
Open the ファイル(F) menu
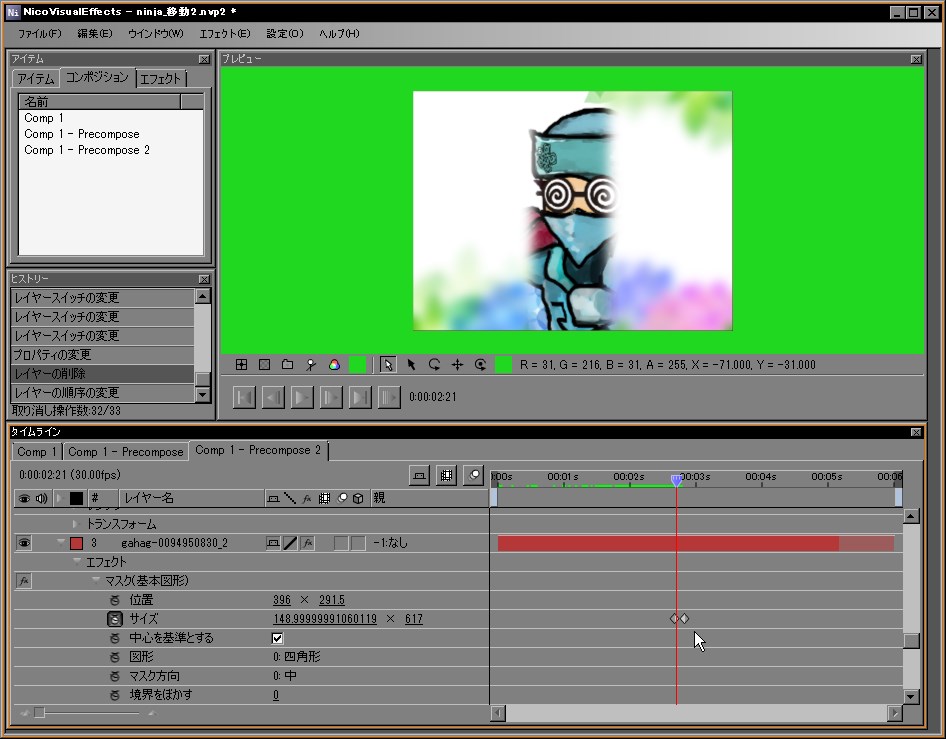point(40,34)
